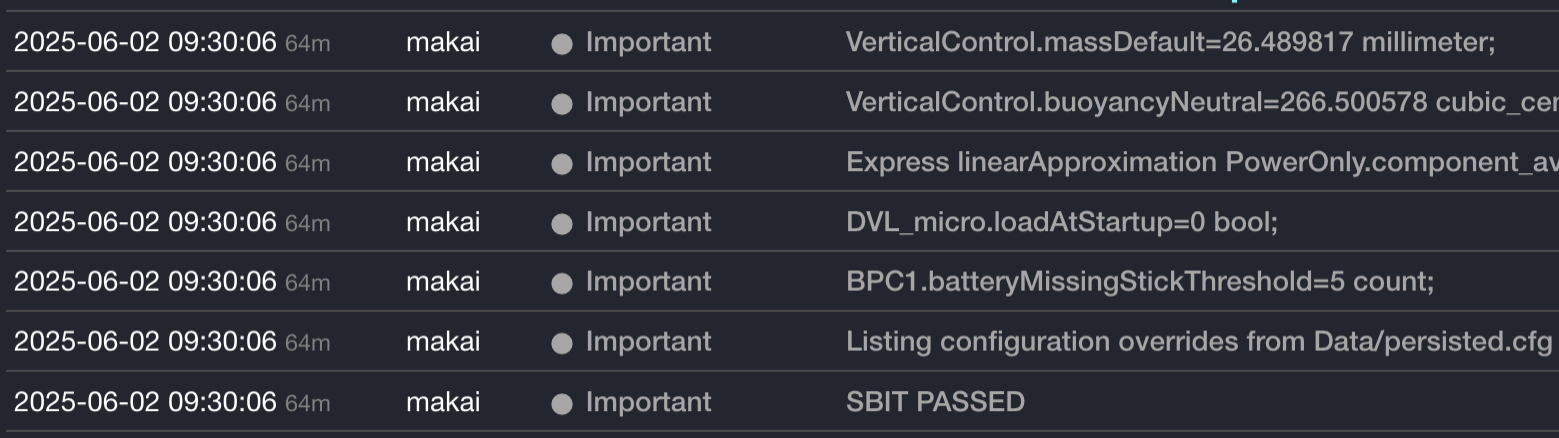The height and width of the screenshot is (438, 1559).
Task: Click the makai vehicle name on the SBIT row
Action: [442, 402]
